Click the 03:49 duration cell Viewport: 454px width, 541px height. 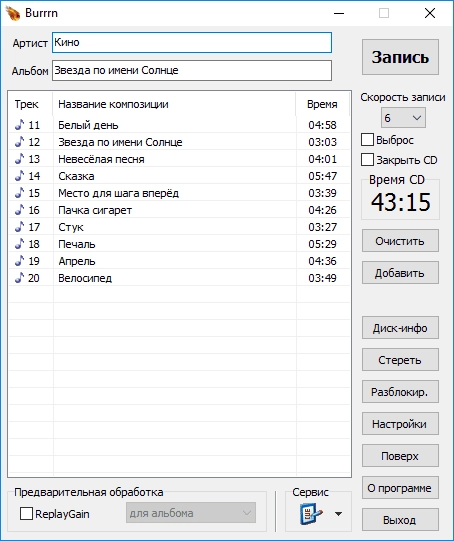point(322,278)
